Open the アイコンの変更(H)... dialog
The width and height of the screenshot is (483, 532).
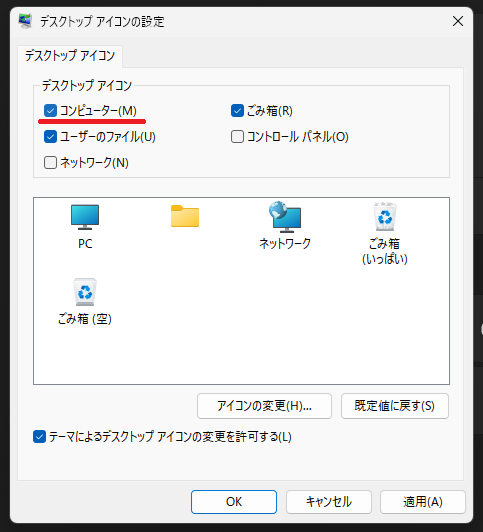[264, 406]
